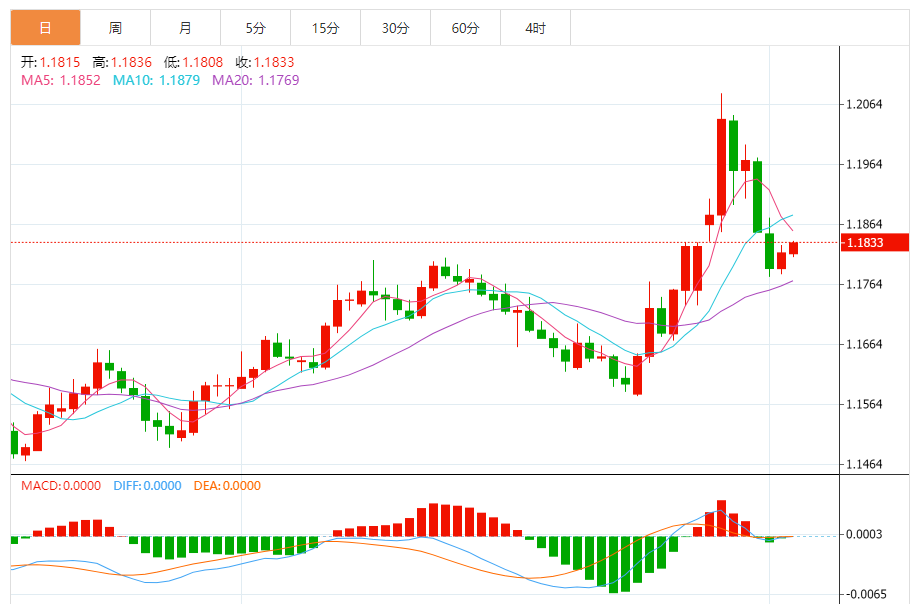Select the 15分 timeframe tab
This screenshot has width=915, height=604.
coord(325,28)
